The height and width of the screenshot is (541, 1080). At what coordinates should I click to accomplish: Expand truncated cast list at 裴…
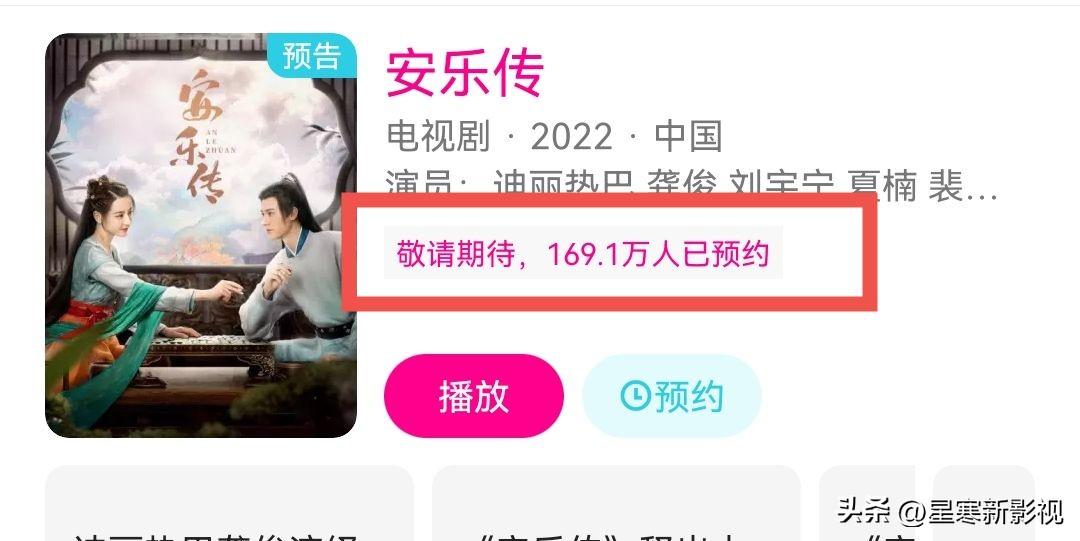963,186
